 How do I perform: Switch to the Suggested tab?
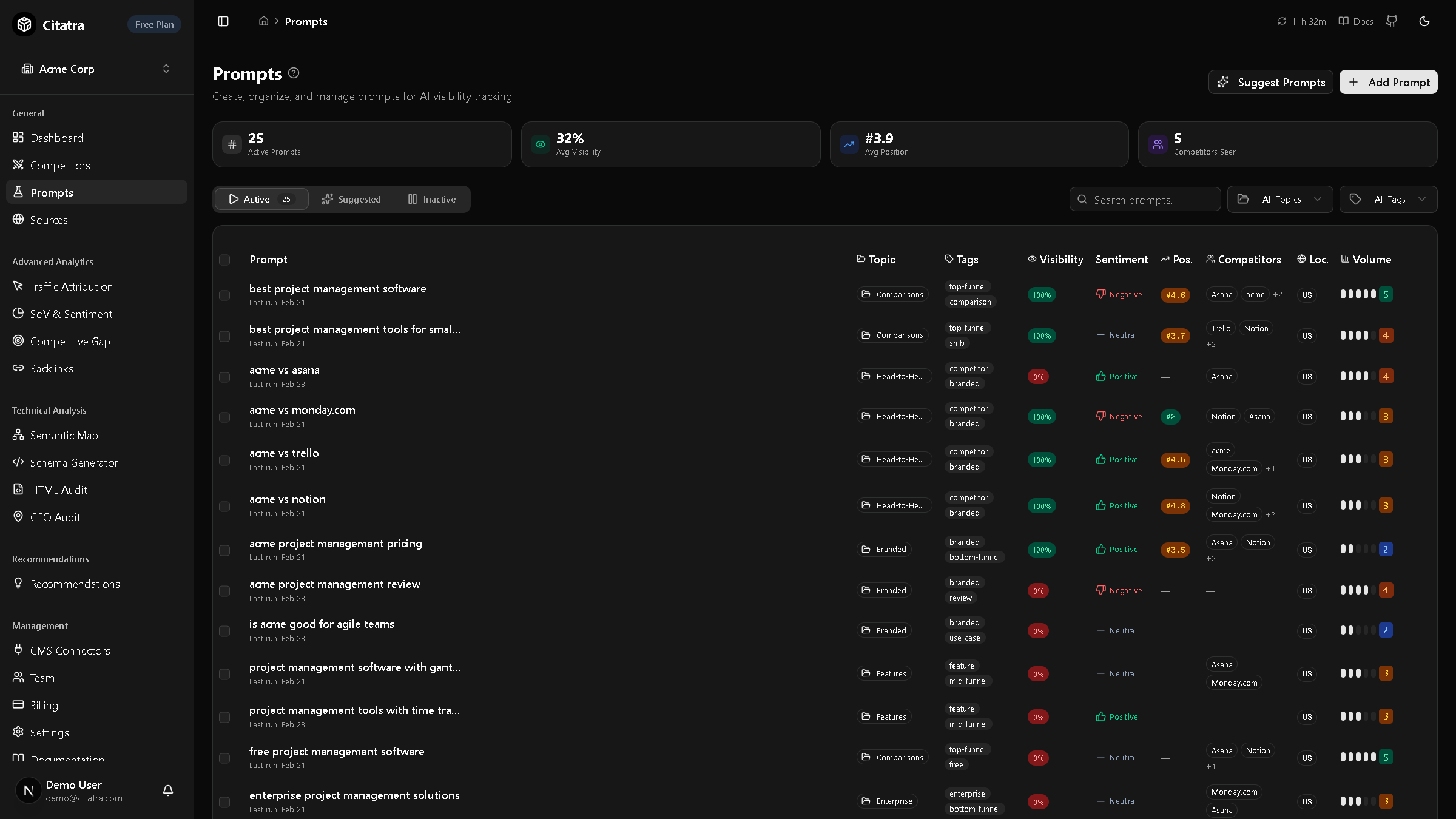(351, 199)
